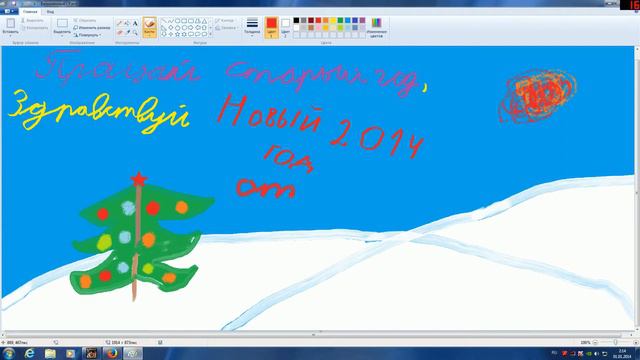Viewport: 640px width, 360px height.
Task: Activate Color 1 (Цвет 1) selector
Action: pyautogui.click(x=271, y=27)
